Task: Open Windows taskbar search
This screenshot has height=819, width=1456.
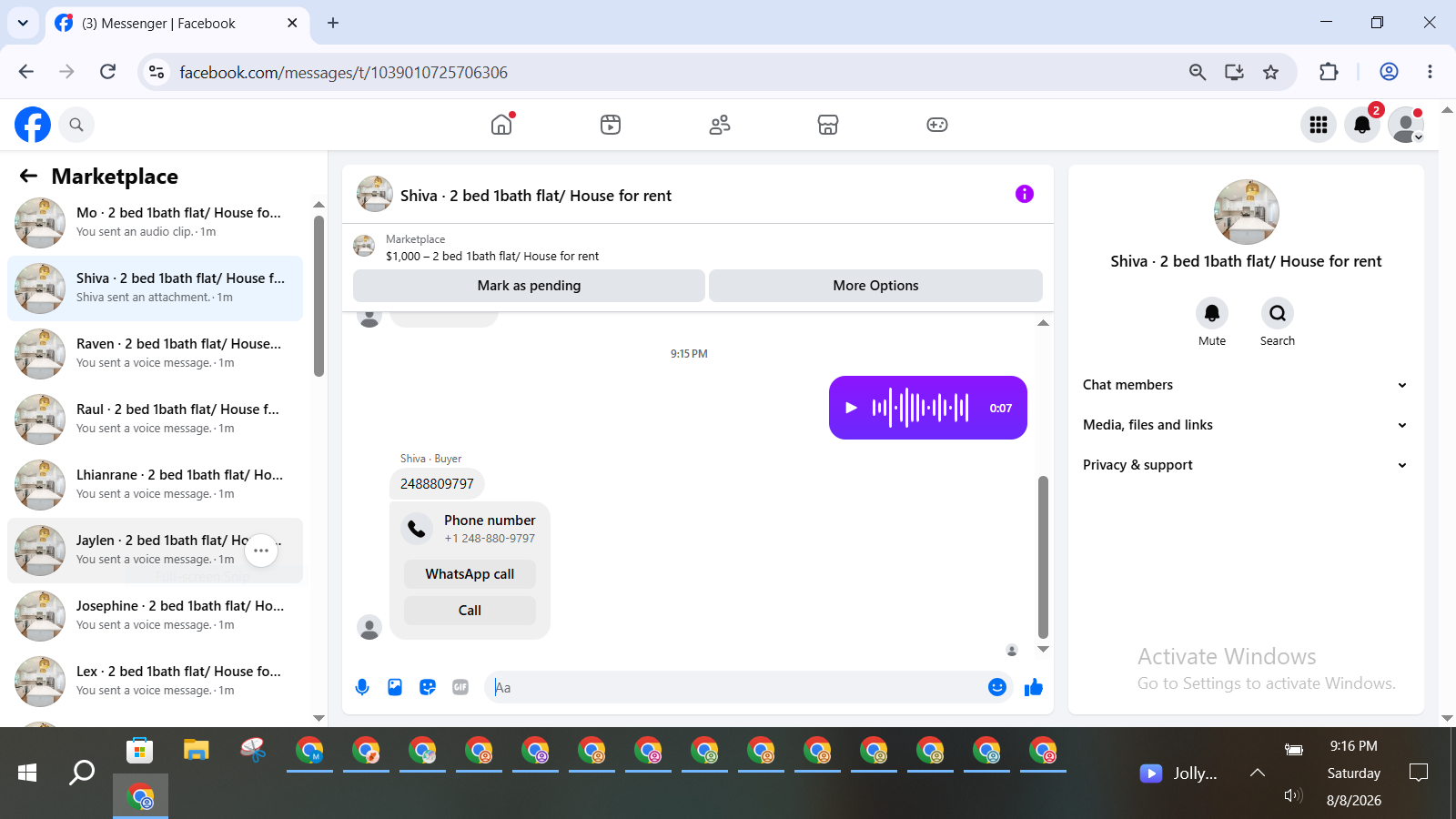Action: (82, 773)
